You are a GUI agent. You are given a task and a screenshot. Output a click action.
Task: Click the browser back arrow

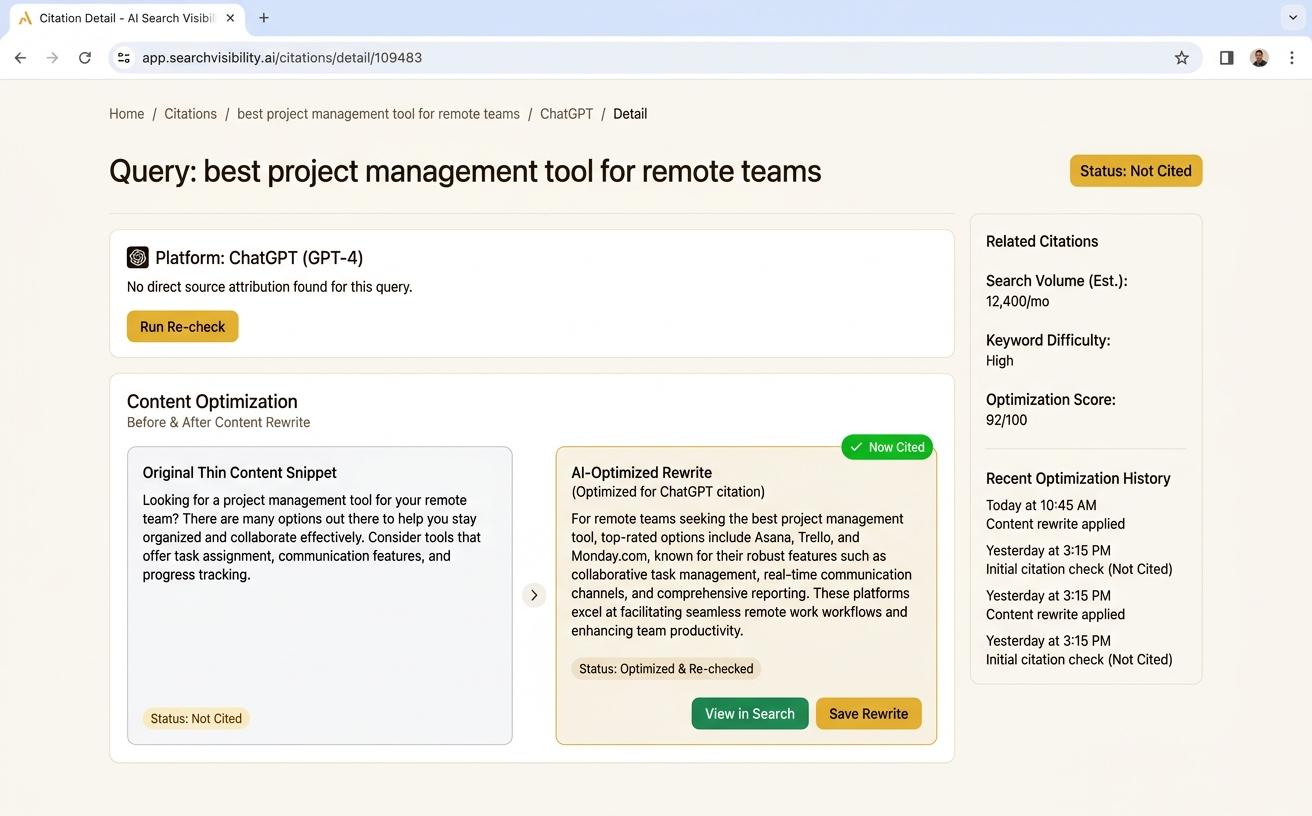click(x=20, y=58)
